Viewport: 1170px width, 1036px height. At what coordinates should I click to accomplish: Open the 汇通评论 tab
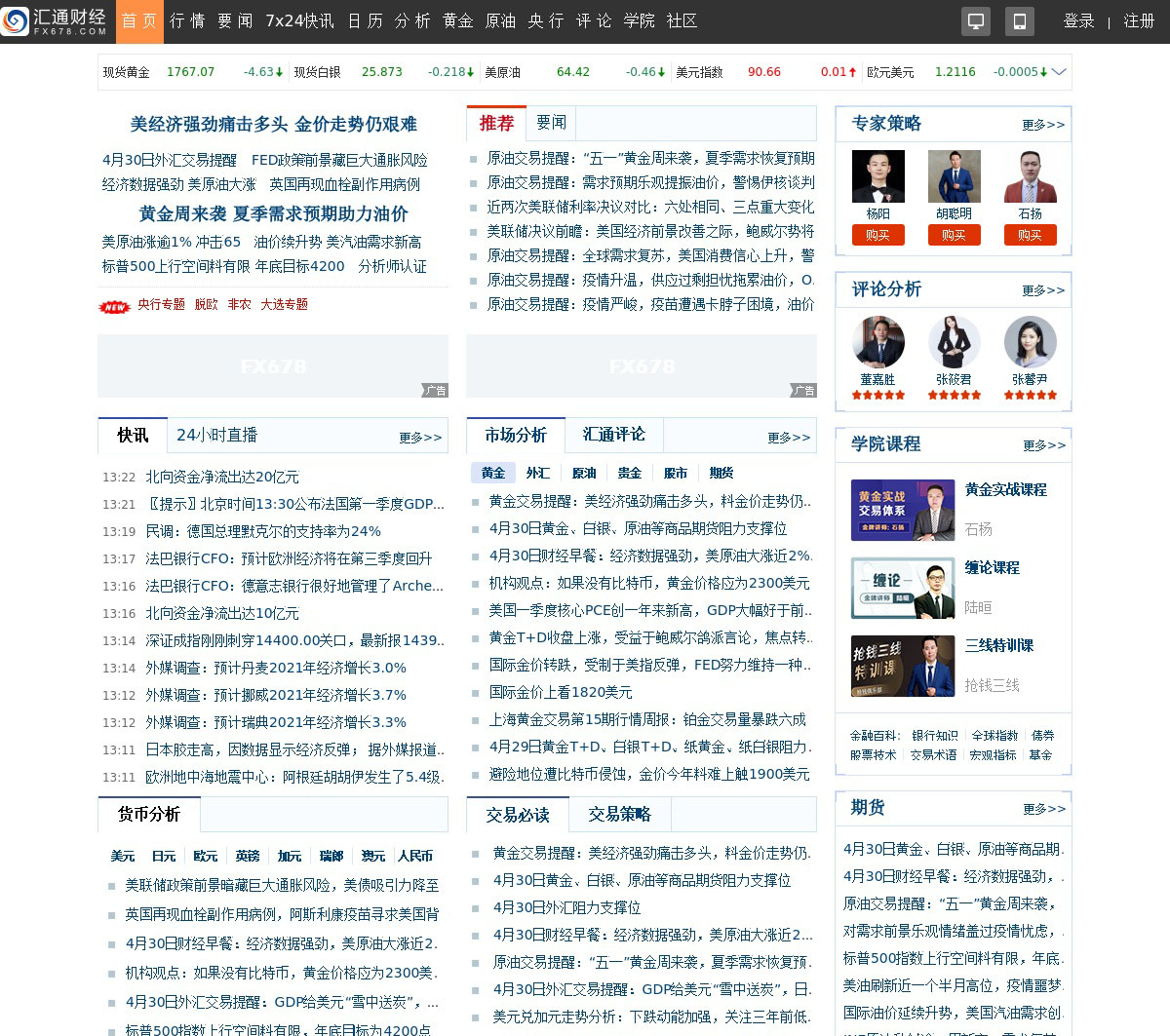point(613,435)
